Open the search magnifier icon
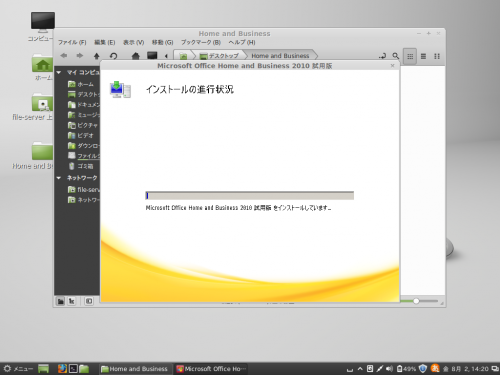The height and width of the screenshot is (375, 500). [x=395, y=56]
